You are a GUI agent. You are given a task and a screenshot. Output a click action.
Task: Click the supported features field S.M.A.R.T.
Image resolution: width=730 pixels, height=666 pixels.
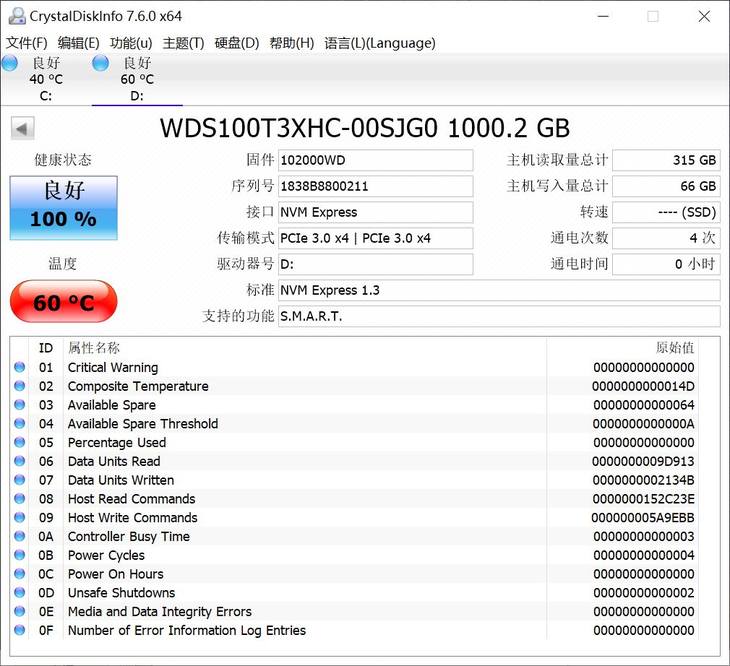pyautogui.click(x=499, y=316)
